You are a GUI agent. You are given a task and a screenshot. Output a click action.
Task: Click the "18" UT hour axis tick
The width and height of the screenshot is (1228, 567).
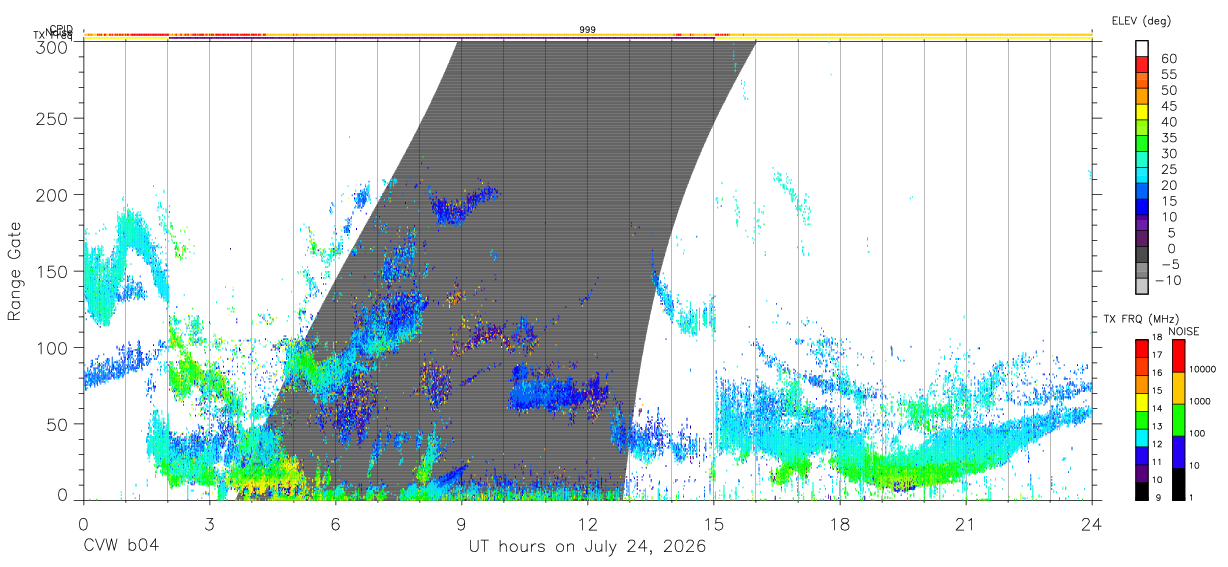[x=840, y=523]
